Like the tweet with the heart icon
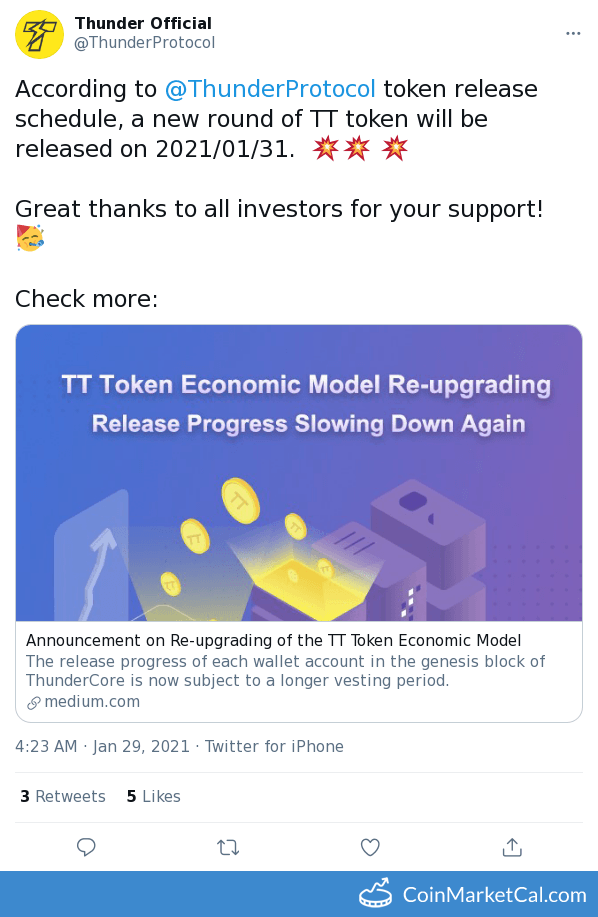 pyautogui.click(x=370, y=847)
